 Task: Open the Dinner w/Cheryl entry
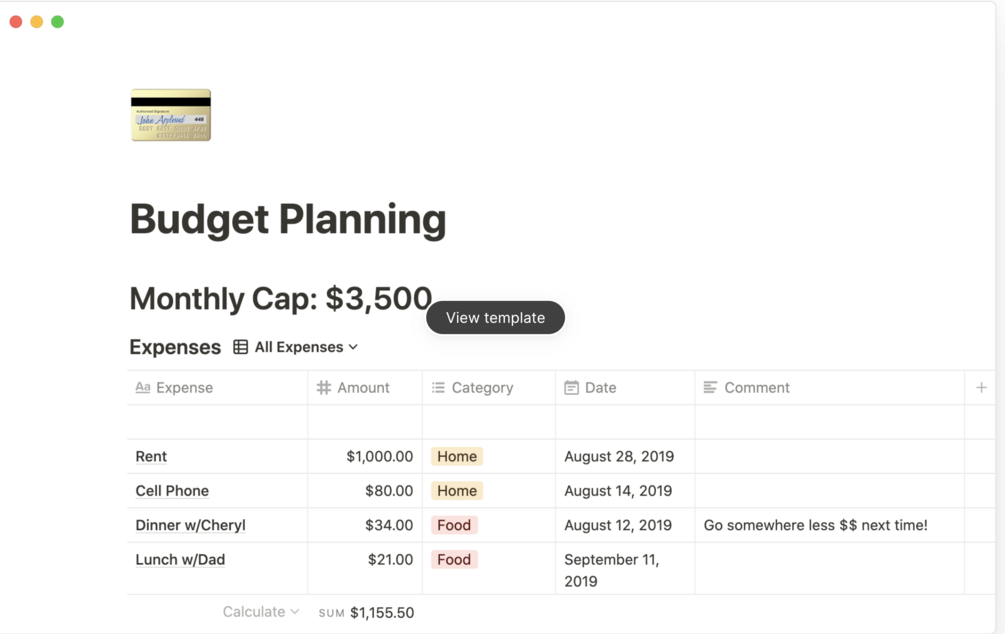[x=190, y=525]
